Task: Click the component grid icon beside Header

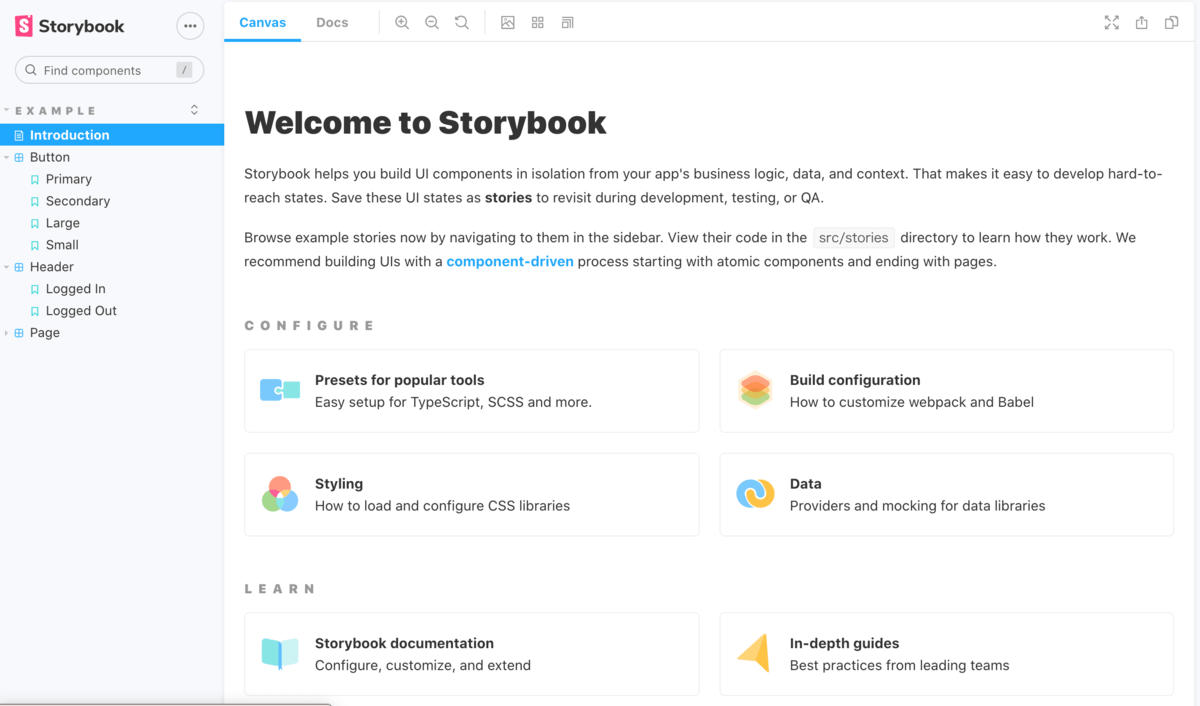Action: click(19, 267)
